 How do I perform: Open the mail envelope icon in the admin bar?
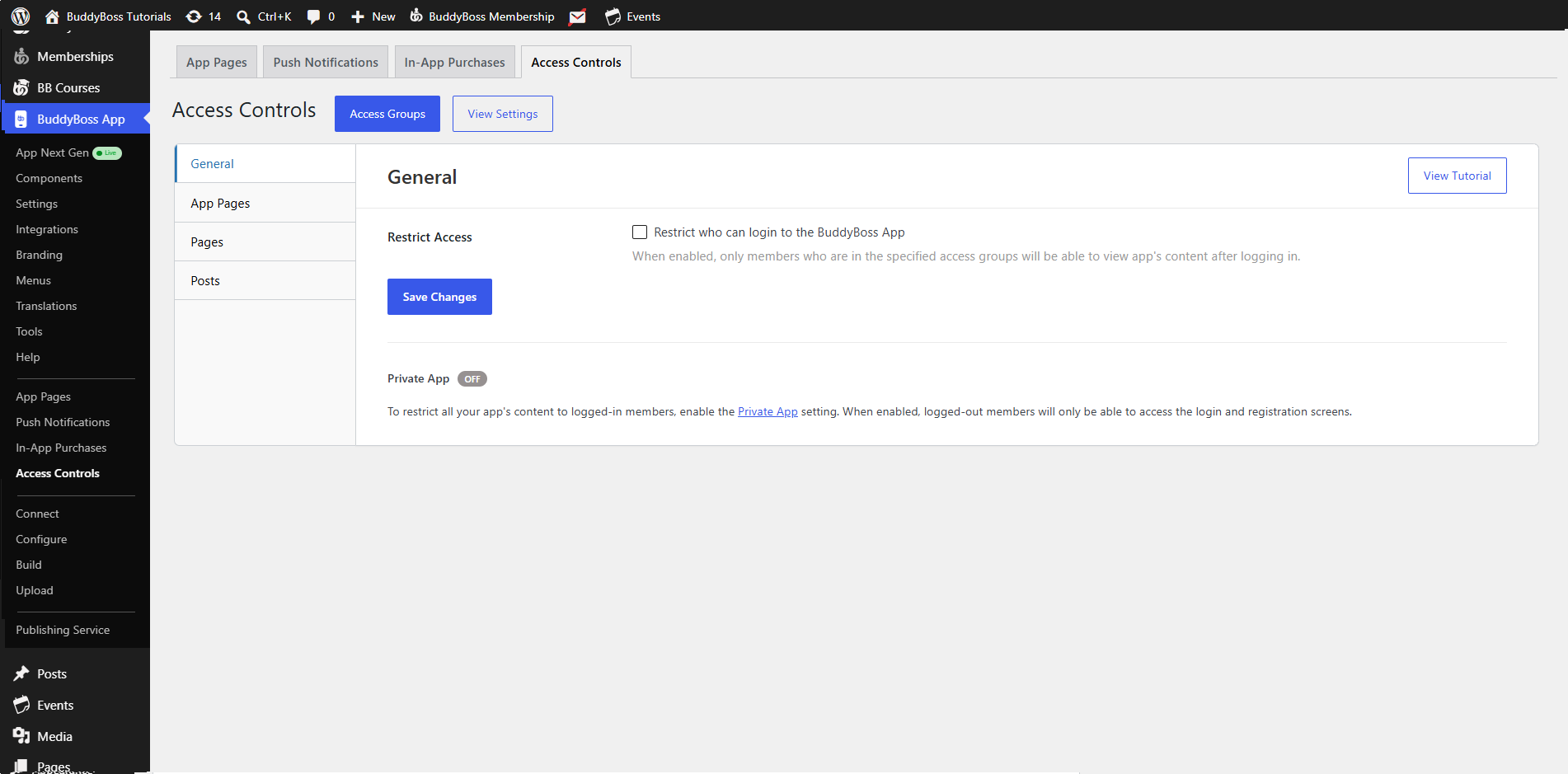578,16
